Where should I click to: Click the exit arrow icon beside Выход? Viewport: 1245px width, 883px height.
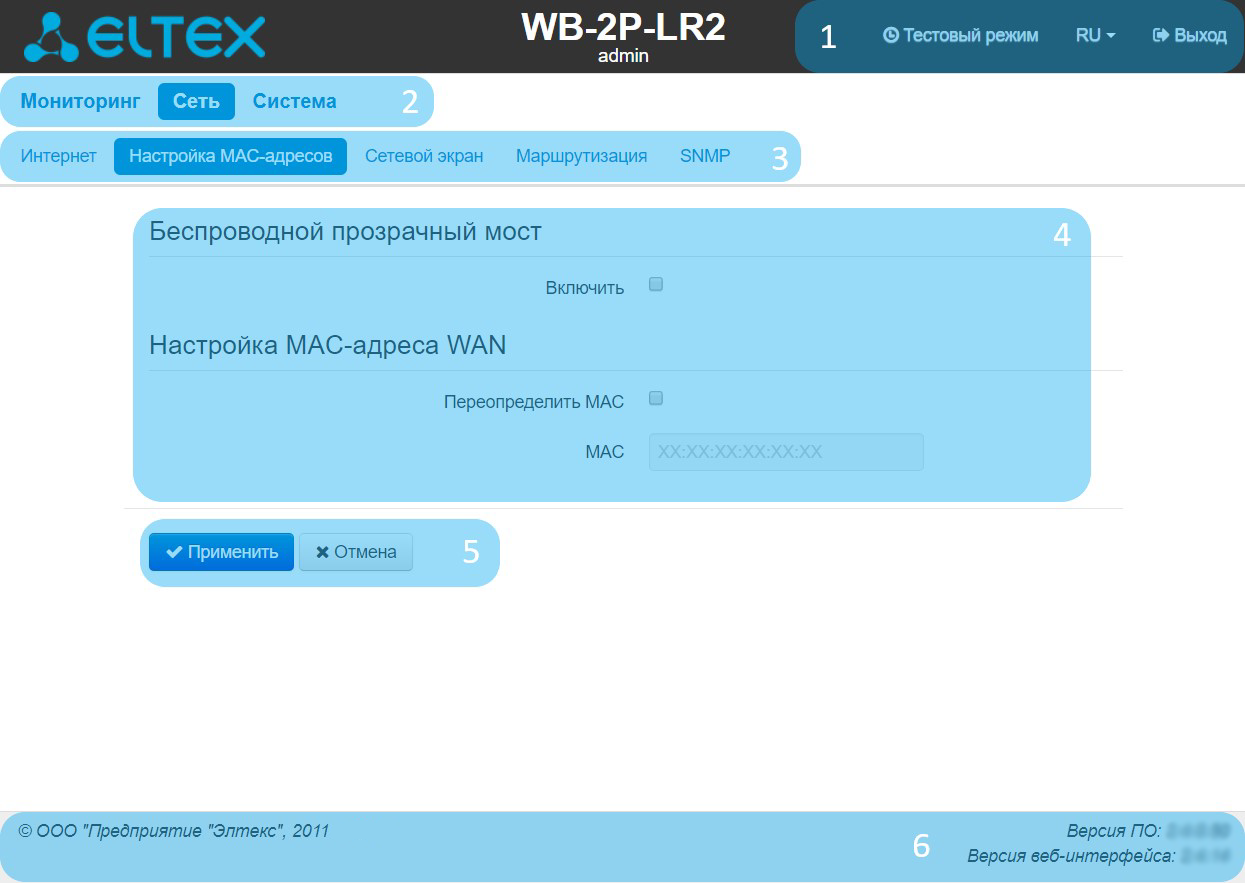point(1161,36)
